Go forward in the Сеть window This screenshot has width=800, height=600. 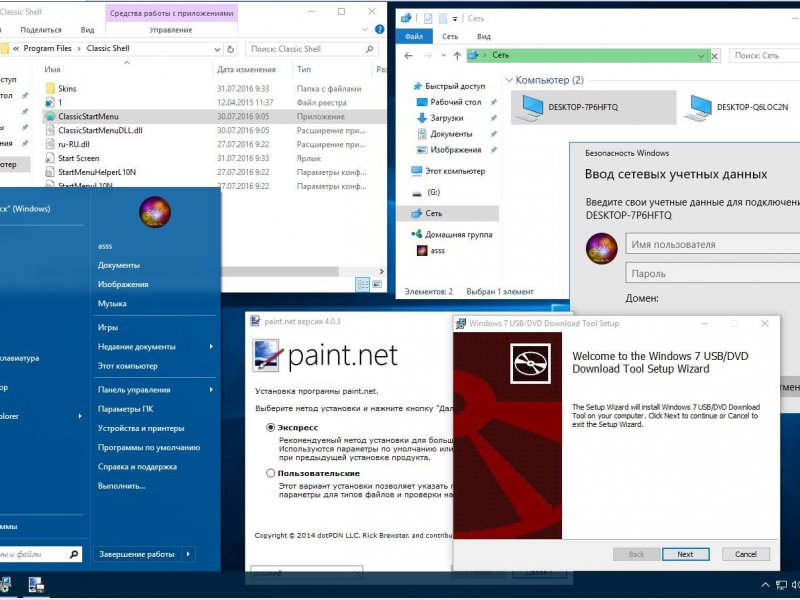point(428,56)
